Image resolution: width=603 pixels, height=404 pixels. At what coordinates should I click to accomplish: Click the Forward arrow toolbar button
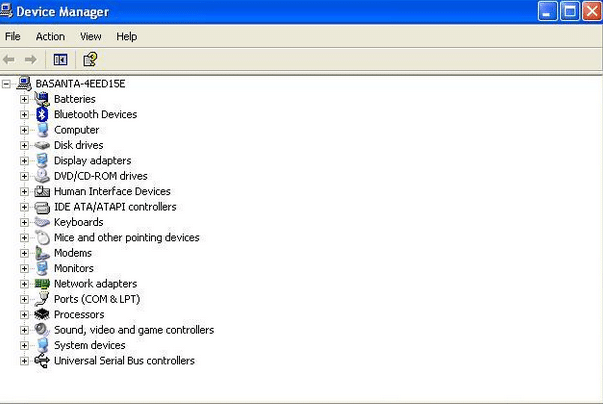30,60
